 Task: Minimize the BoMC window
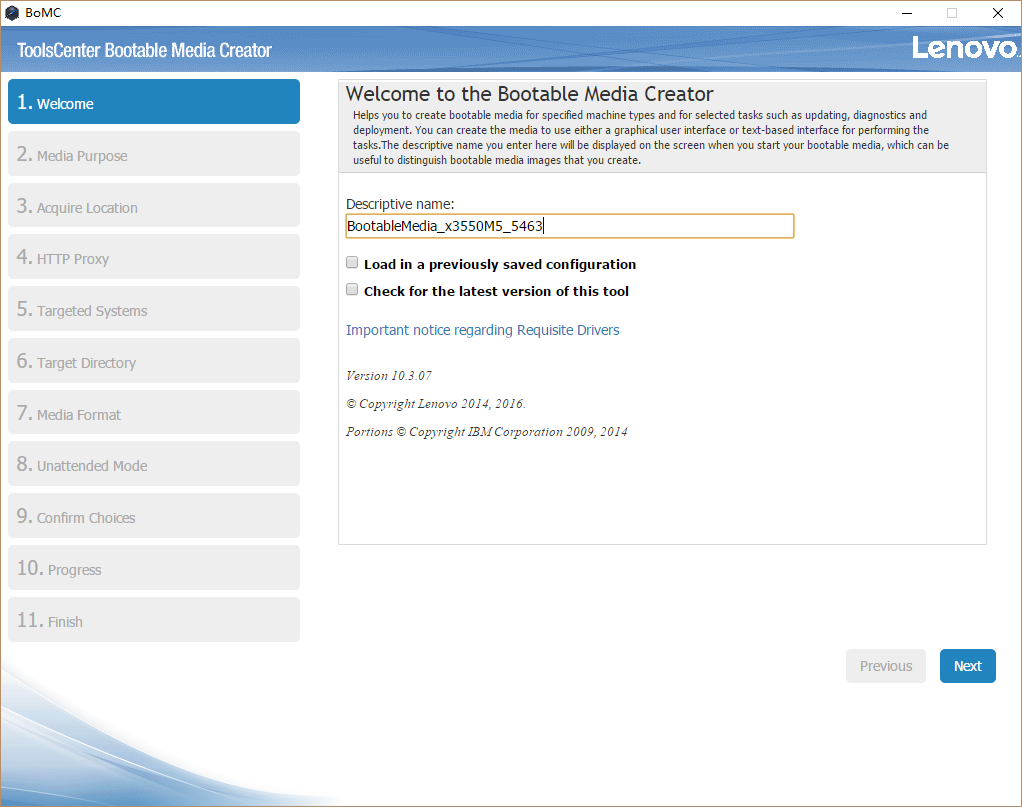[907, 13]
